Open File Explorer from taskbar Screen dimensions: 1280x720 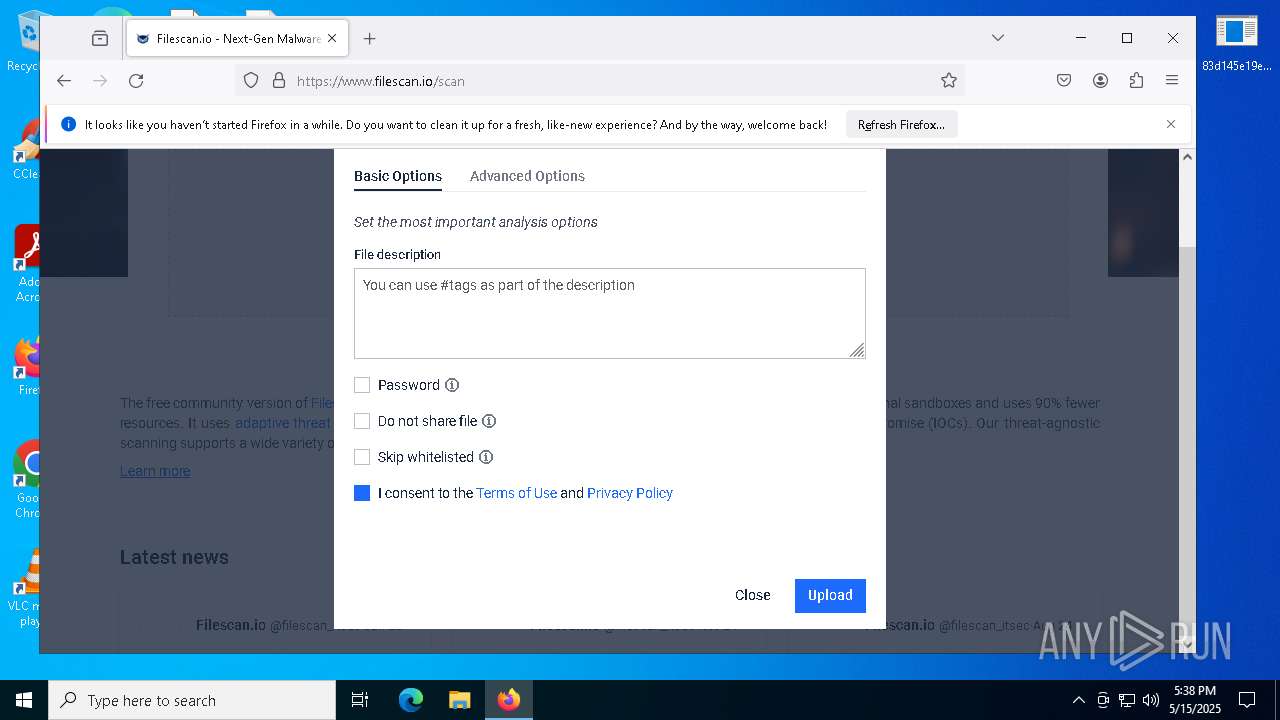[459, 700]
